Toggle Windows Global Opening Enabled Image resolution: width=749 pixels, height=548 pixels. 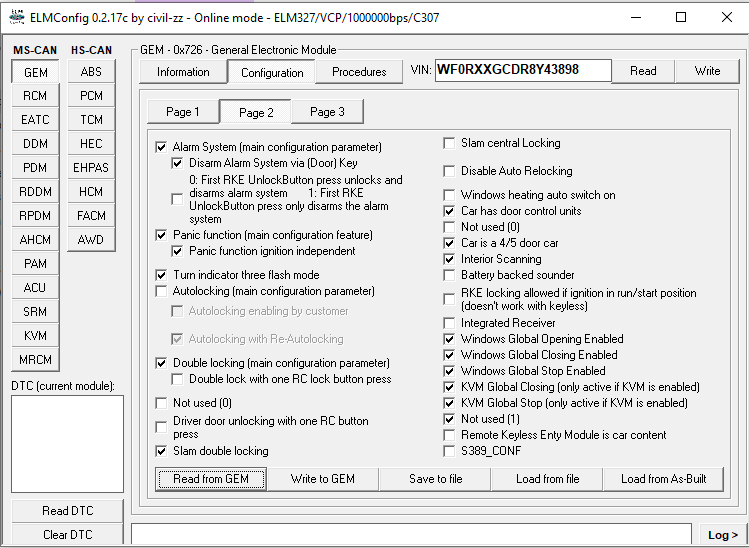click(450, 339)
